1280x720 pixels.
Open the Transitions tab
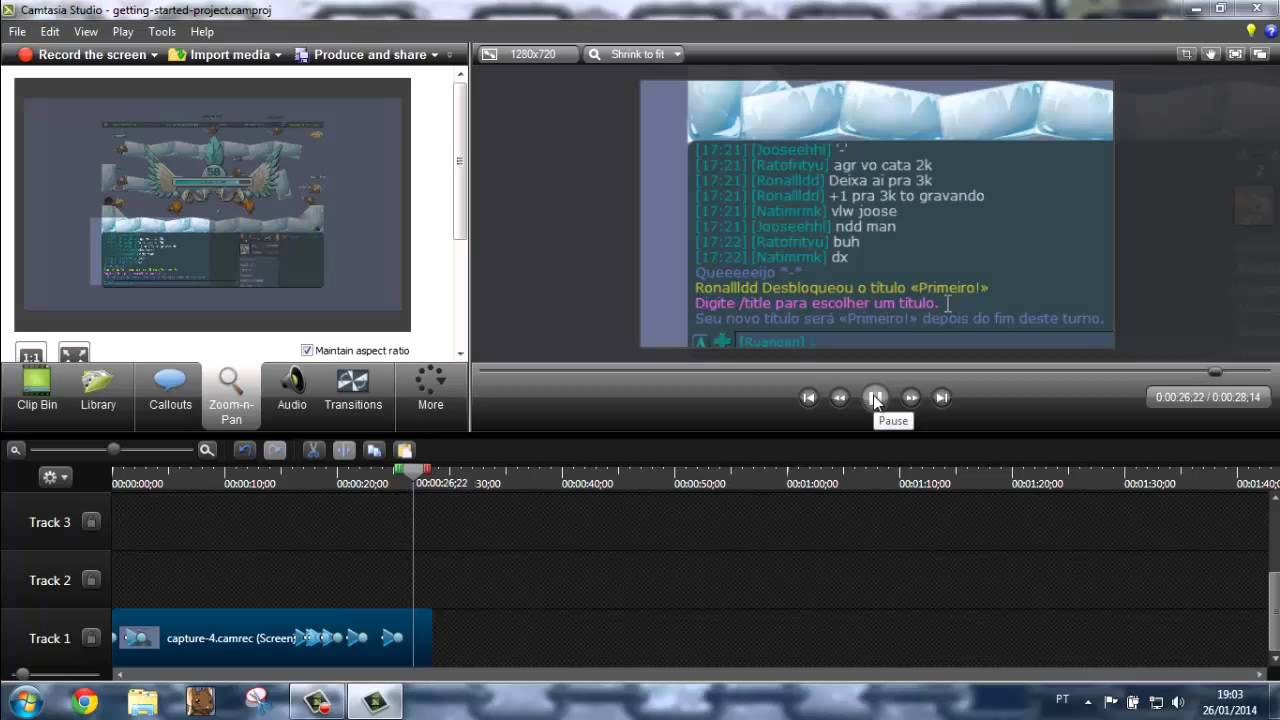353,390
